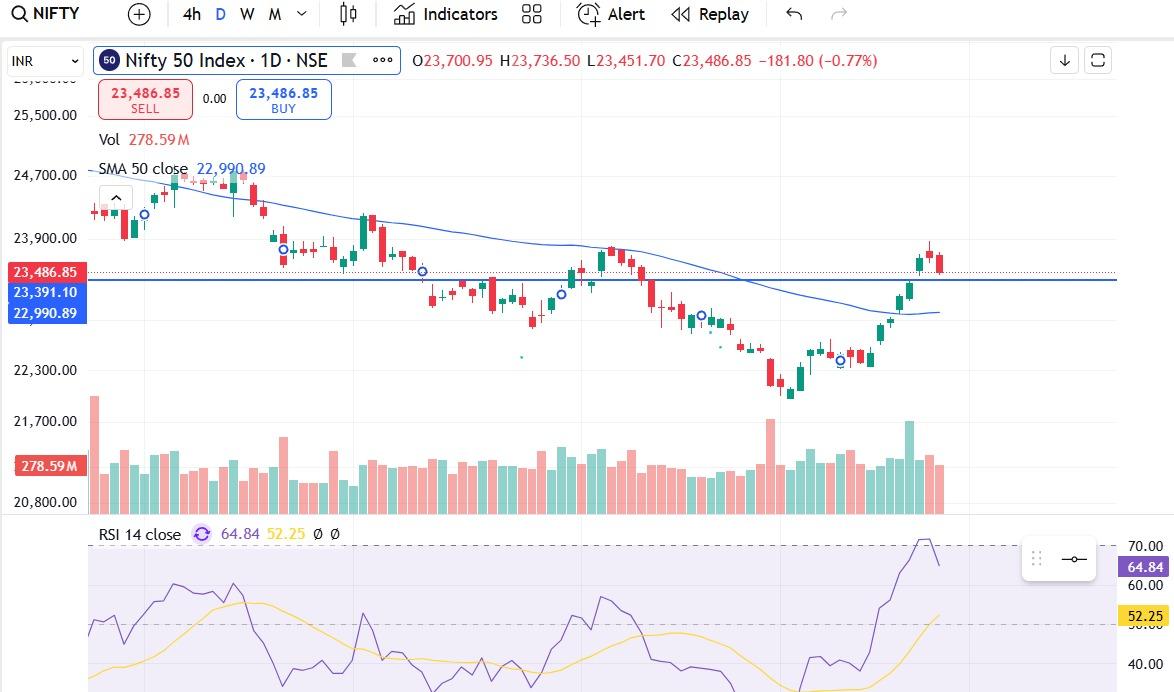The height and width of the screenshot is (692, 1174).
Task: Click the 0.00 spread value
Action: [x=214, y=99]
